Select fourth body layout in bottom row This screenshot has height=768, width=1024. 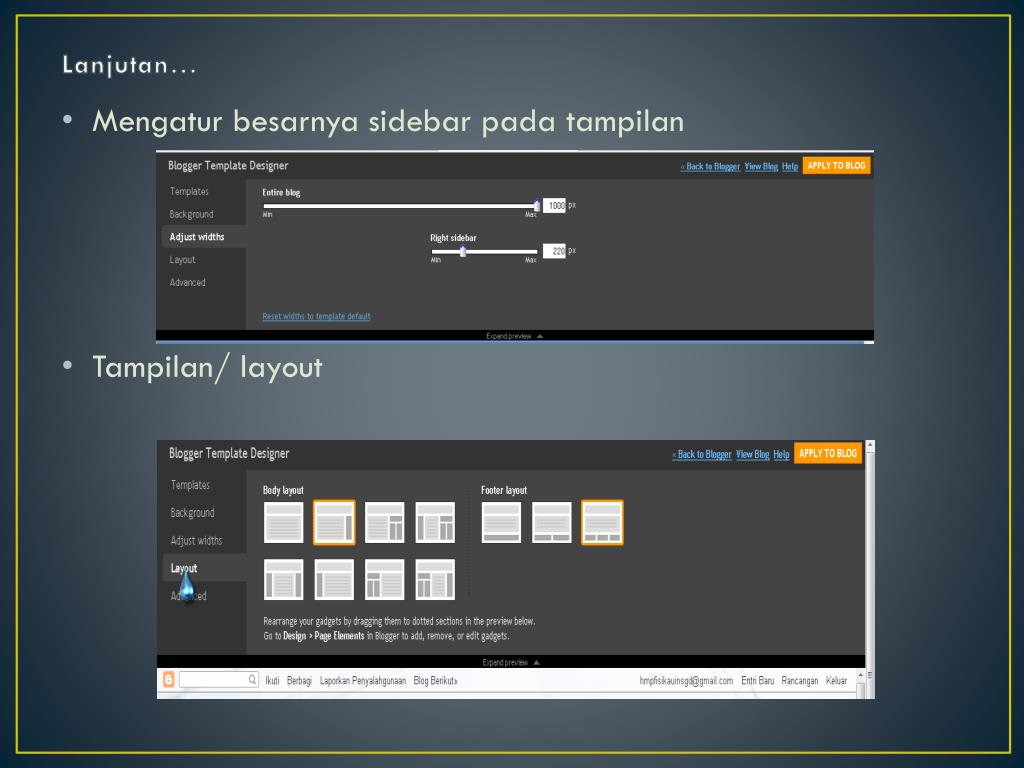coord(435,579)
